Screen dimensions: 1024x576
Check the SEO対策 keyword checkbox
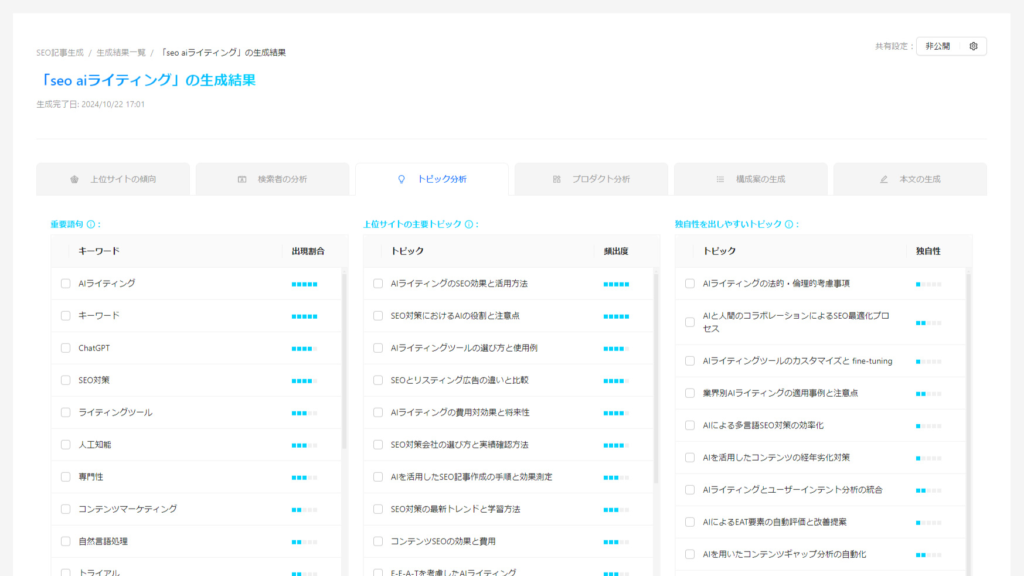pos(65,380)
